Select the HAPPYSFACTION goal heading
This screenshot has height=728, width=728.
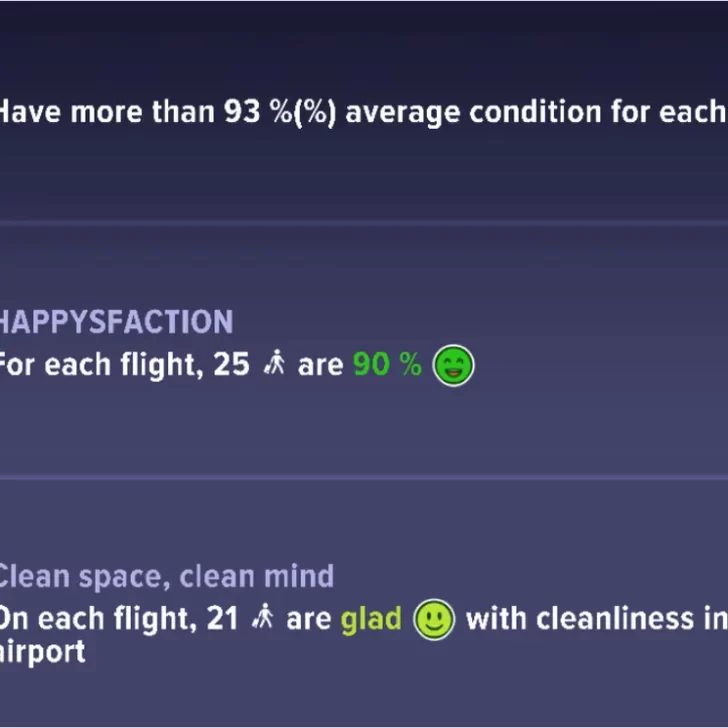pyautogui.click(x=116, y=322)
